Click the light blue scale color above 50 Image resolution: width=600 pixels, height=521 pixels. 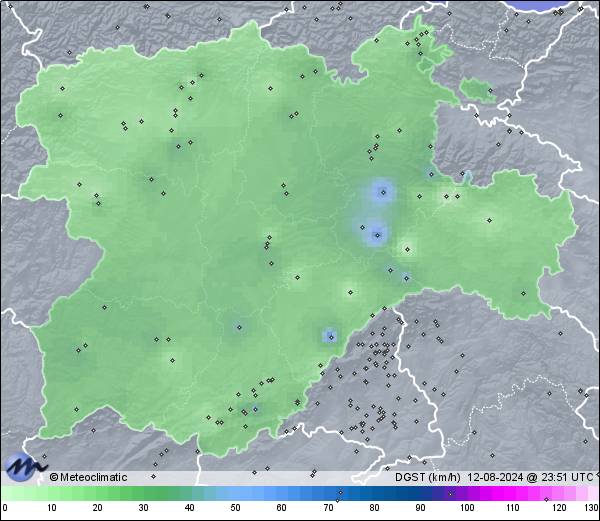pyautogui.click(x=236, y=493)
